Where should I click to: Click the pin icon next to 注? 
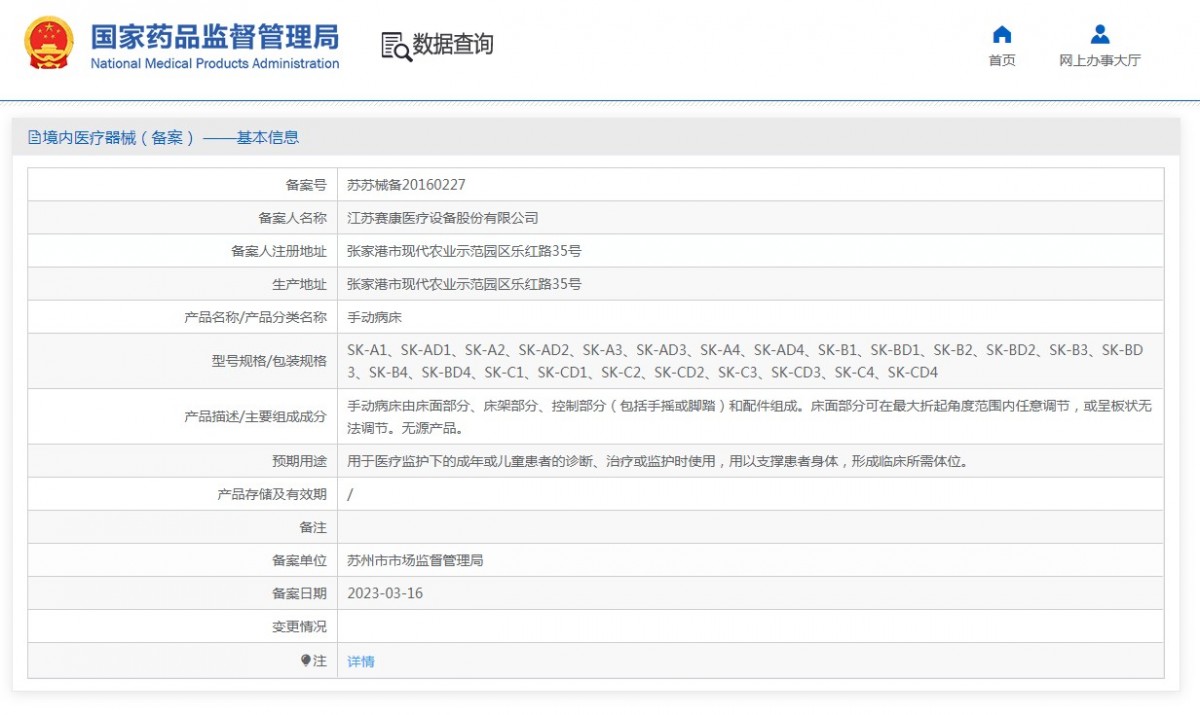click(x=306, y=661)
